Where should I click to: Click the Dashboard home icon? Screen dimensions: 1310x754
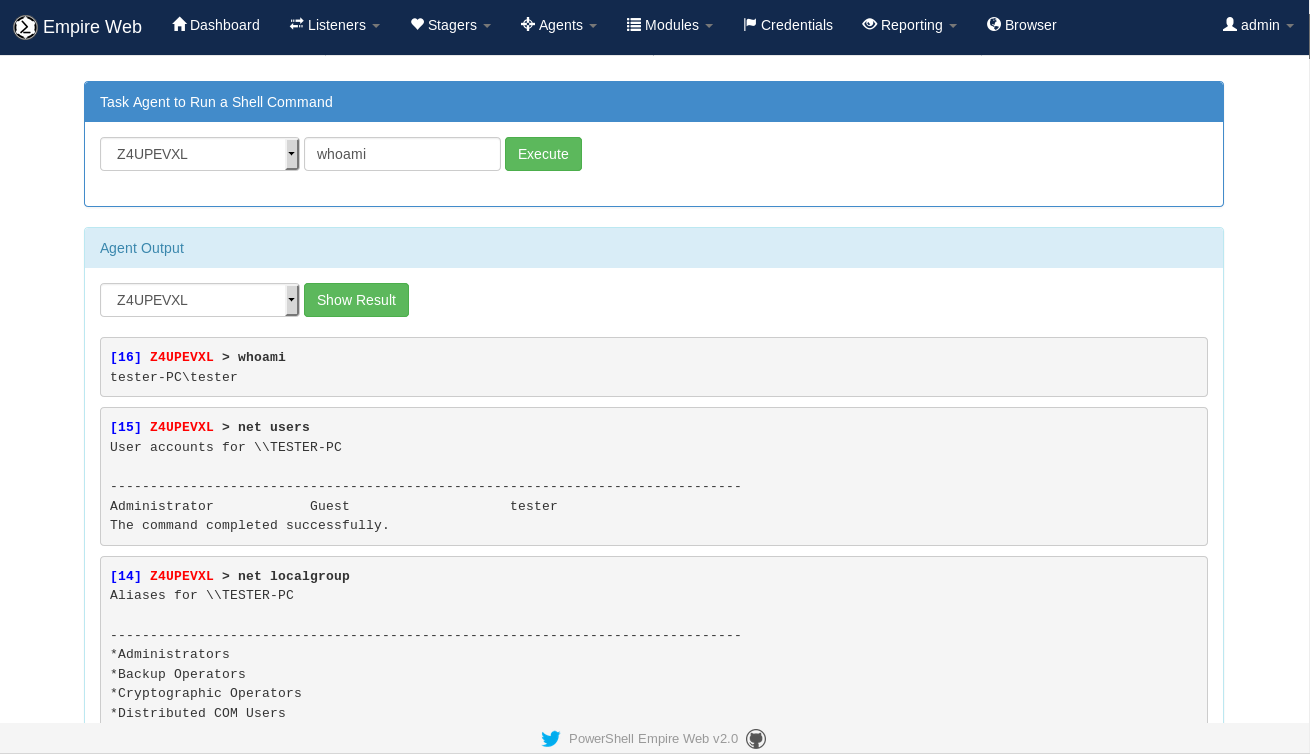point(179,24)
